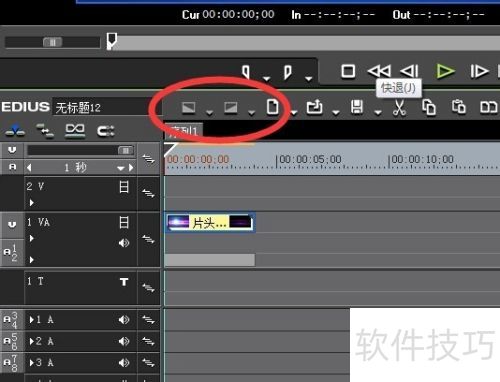Toggle audio channel patch A on ruler header

pos(12,167)
